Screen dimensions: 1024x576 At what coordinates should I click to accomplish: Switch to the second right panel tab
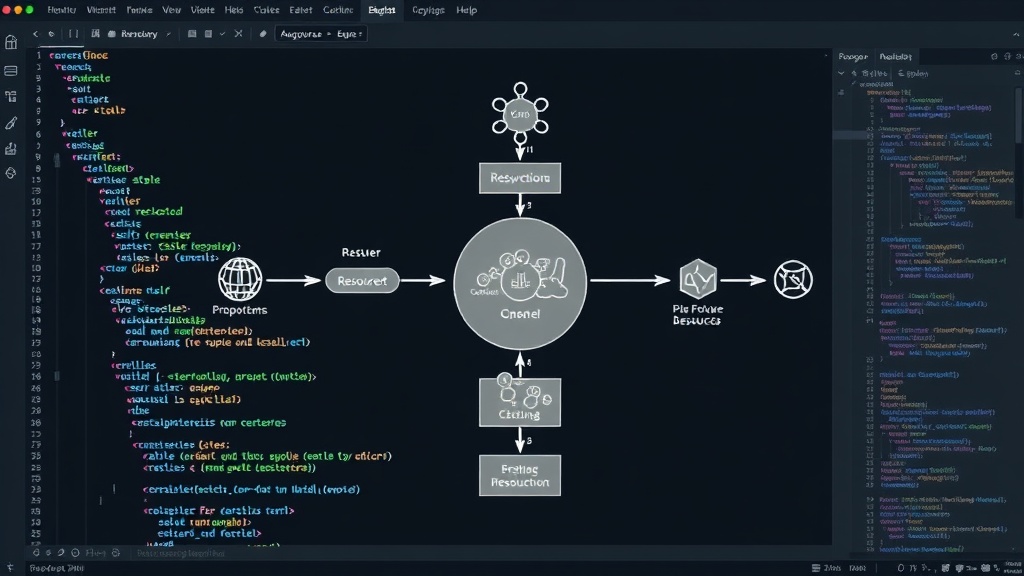point(895,57)
